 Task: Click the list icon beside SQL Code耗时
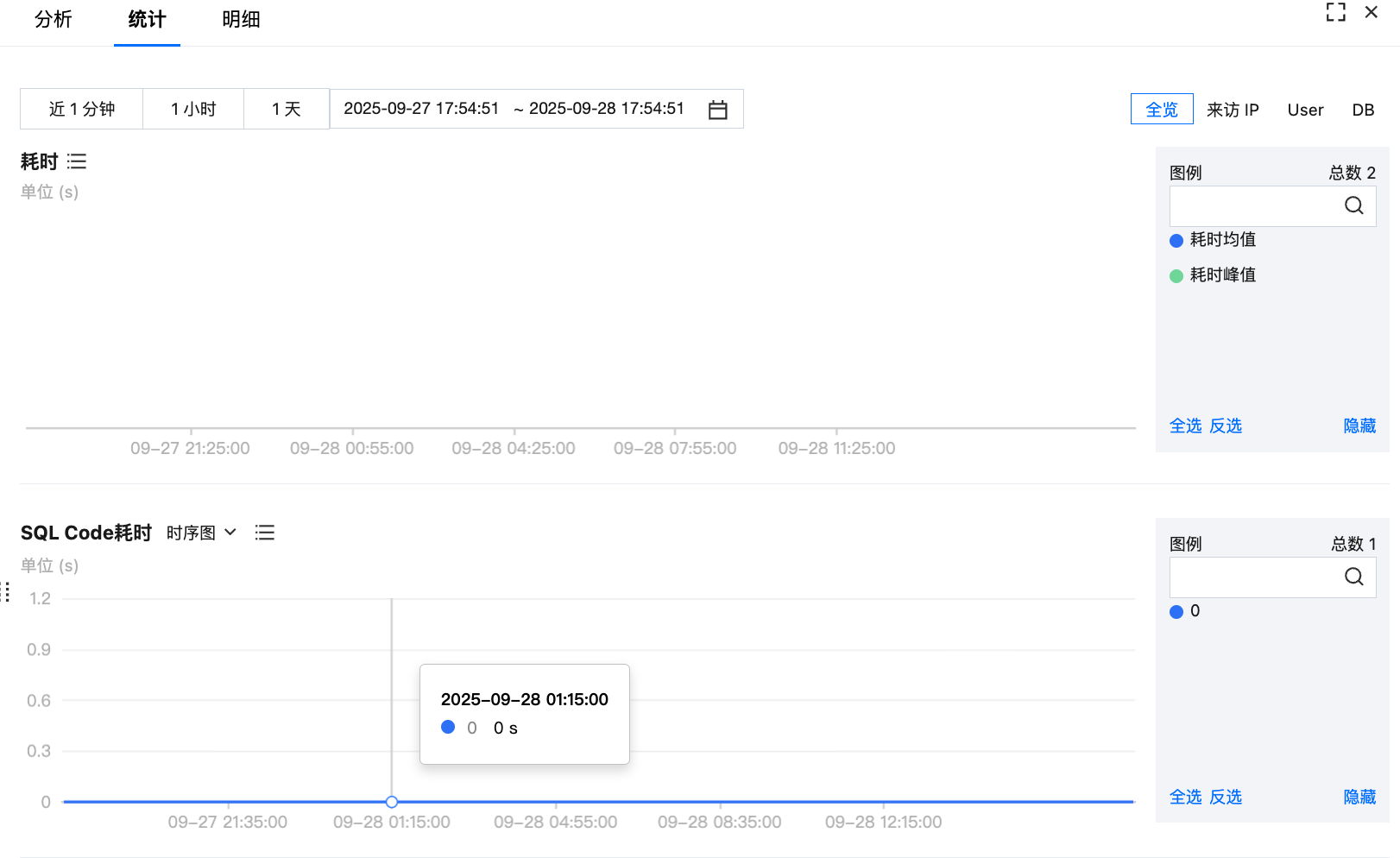click(265, 533)
